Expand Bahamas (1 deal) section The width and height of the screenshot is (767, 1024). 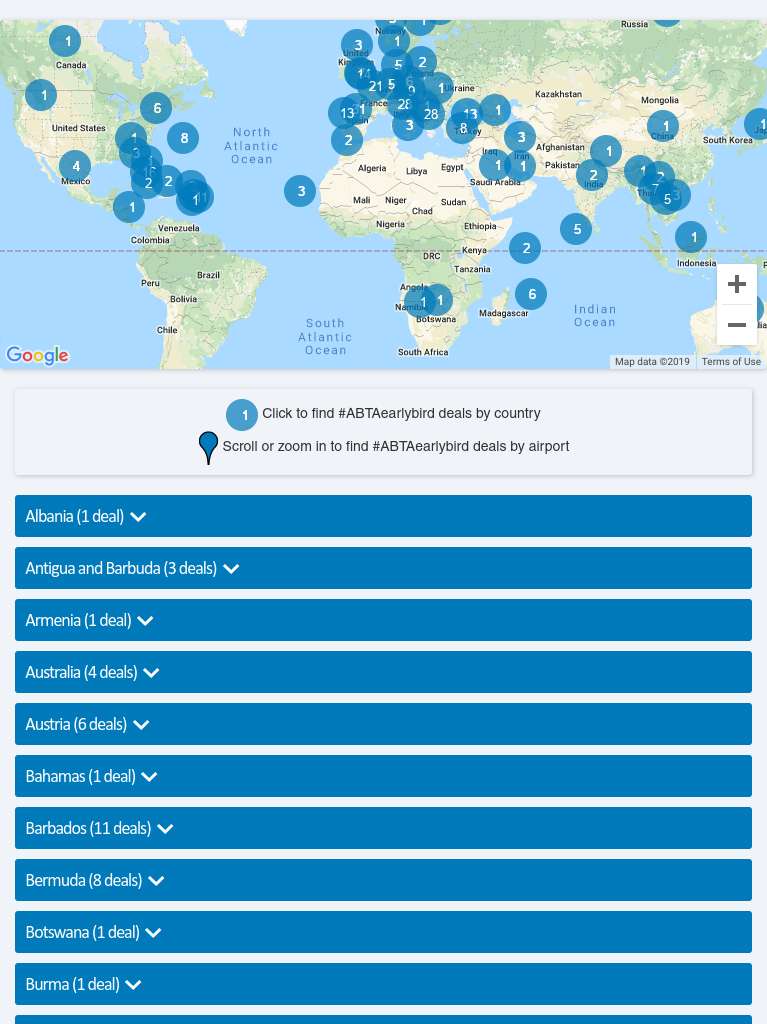(x=384, y=776)
